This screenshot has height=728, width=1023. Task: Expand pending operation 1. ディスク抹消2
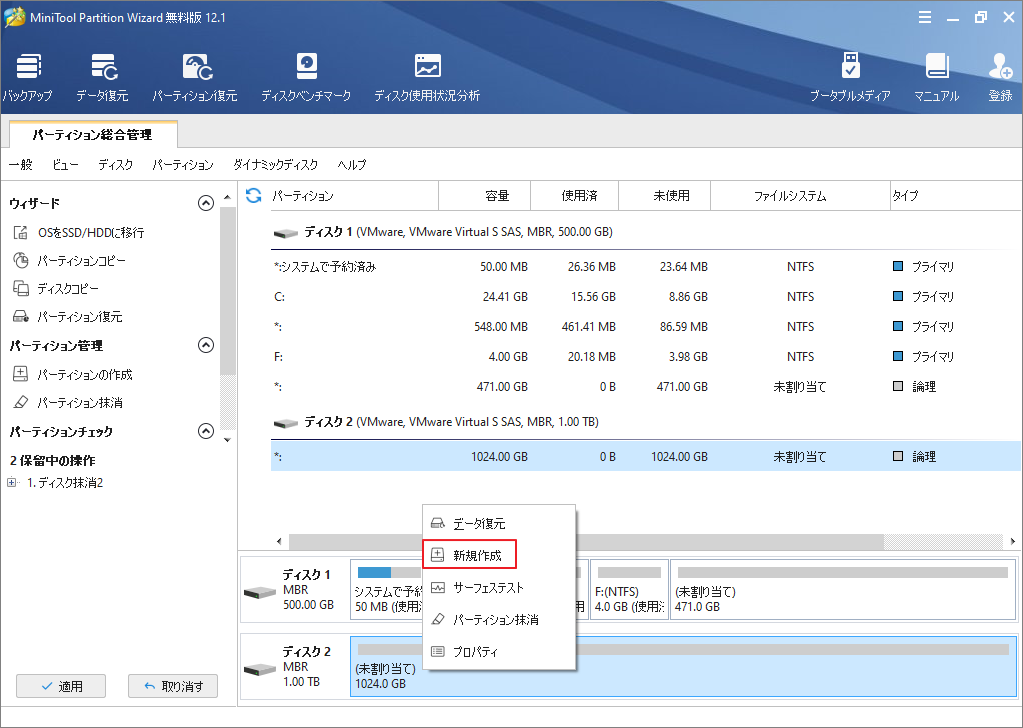[x=11, y=483]
